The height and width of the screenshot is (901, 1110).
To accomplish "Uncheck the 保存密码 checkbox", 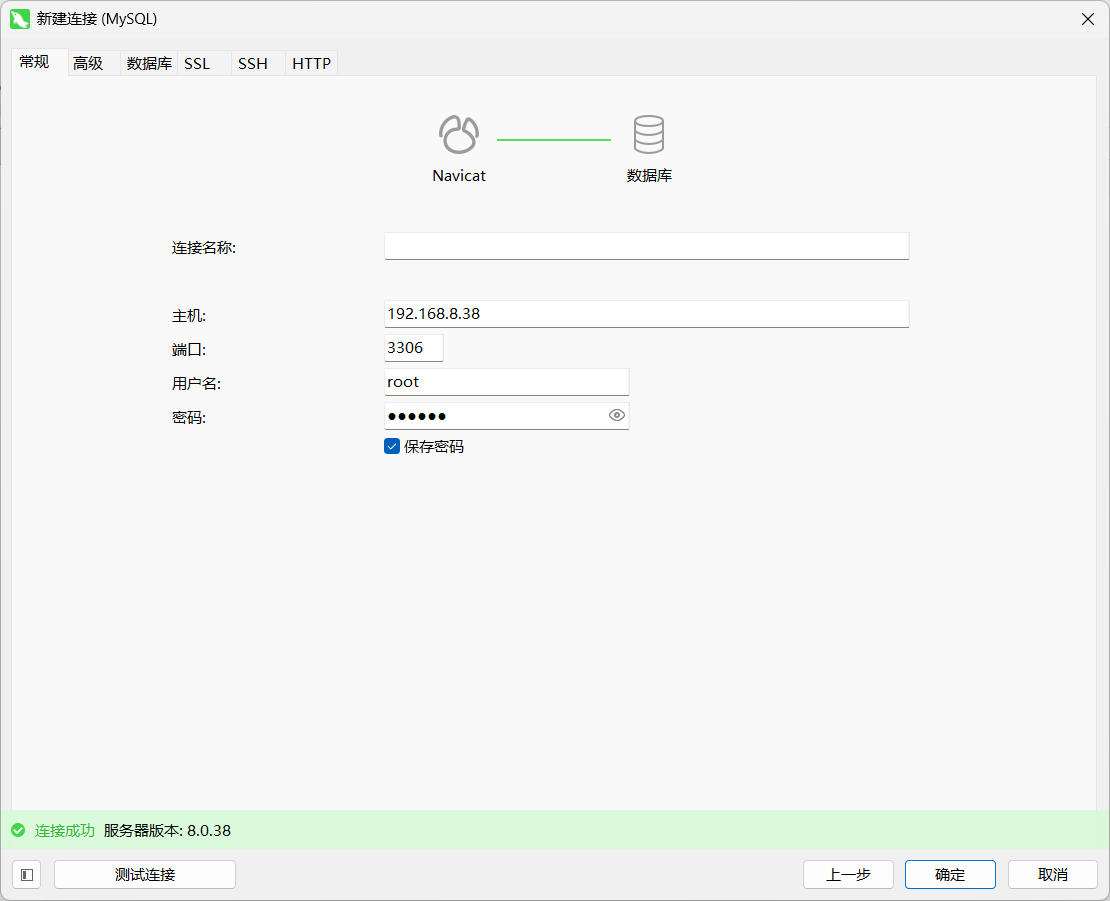I will pyautogui.click(x=392, y=447).
